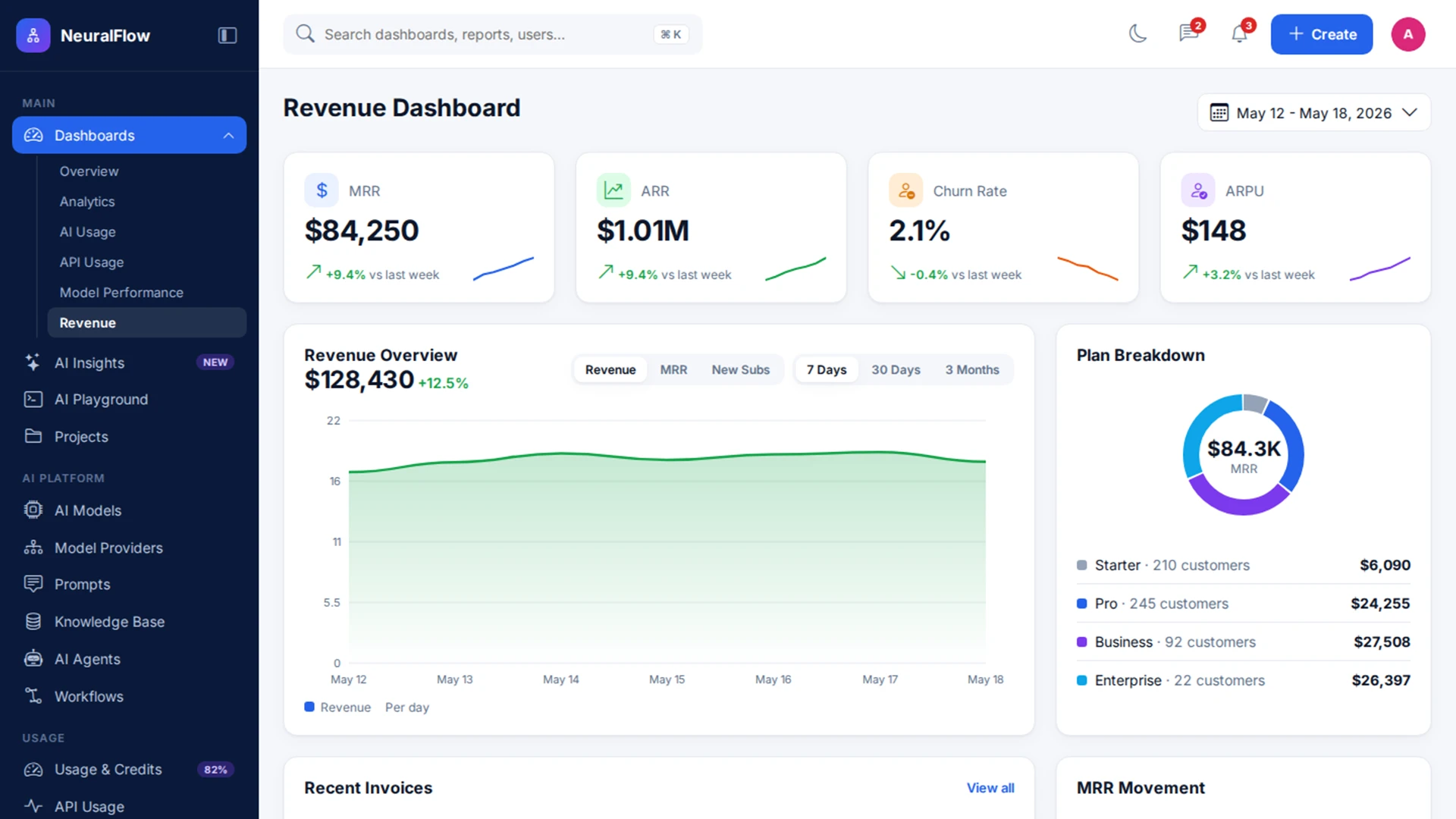The width and height of the screenshot is (1456, 819).
Task: Select the 7 Days range
Action: [827, 369]
